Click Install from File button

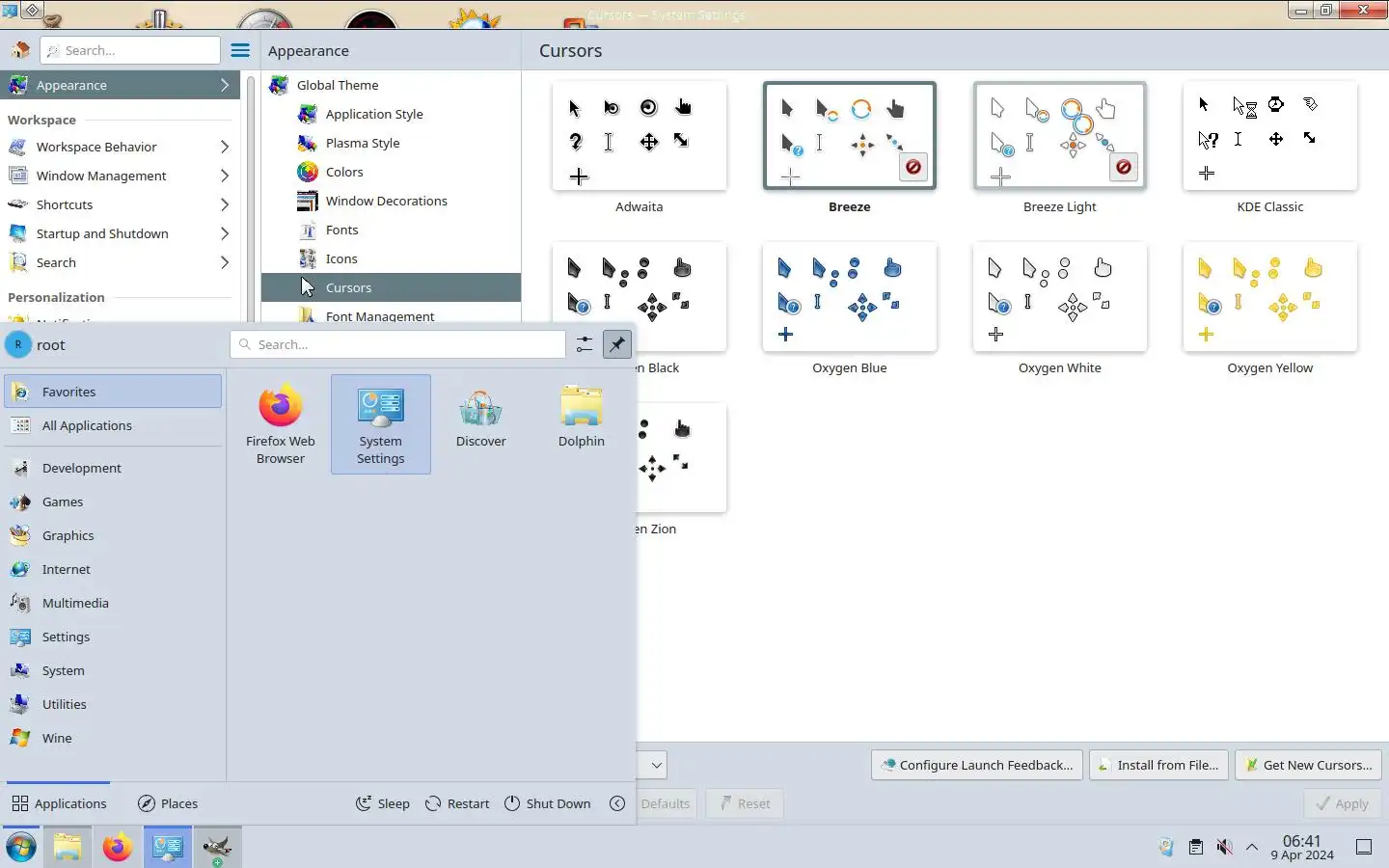(x=1158, y=765)
